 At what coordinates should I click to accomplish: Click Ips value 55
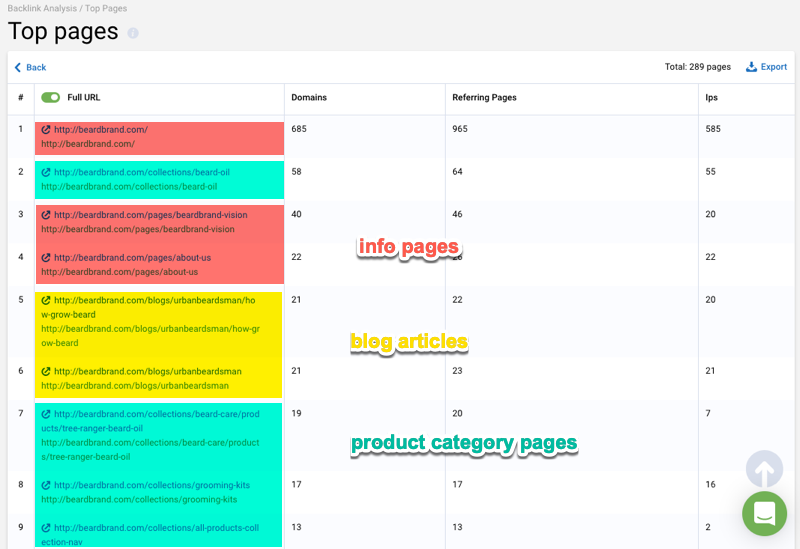click(x=710, y=172)
